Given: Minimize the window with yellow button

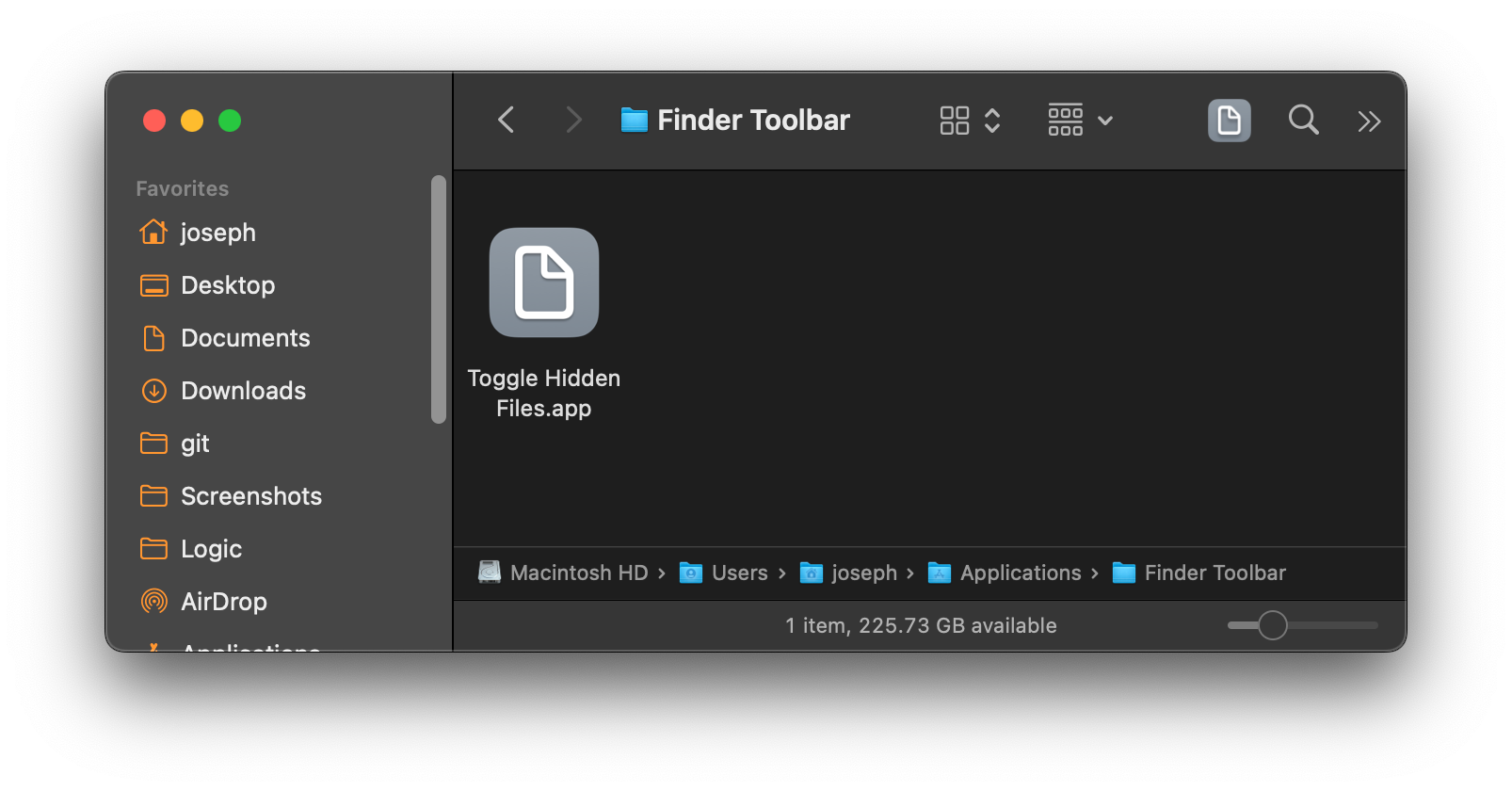Looking at the screenshot, I should point(192,121).
